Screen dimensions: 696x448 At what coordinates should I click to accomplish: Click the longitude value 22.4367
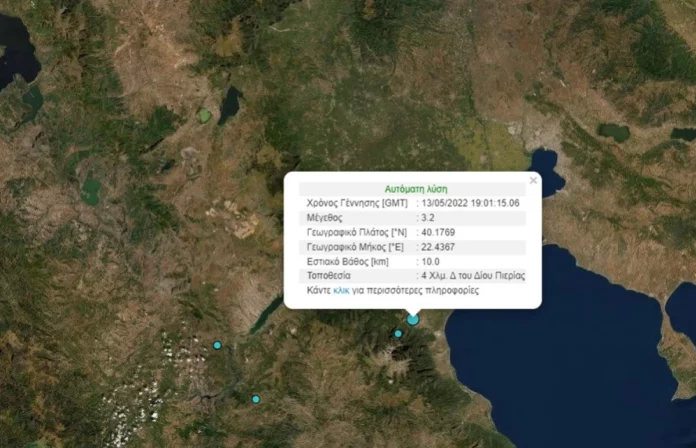coord(438,246)
